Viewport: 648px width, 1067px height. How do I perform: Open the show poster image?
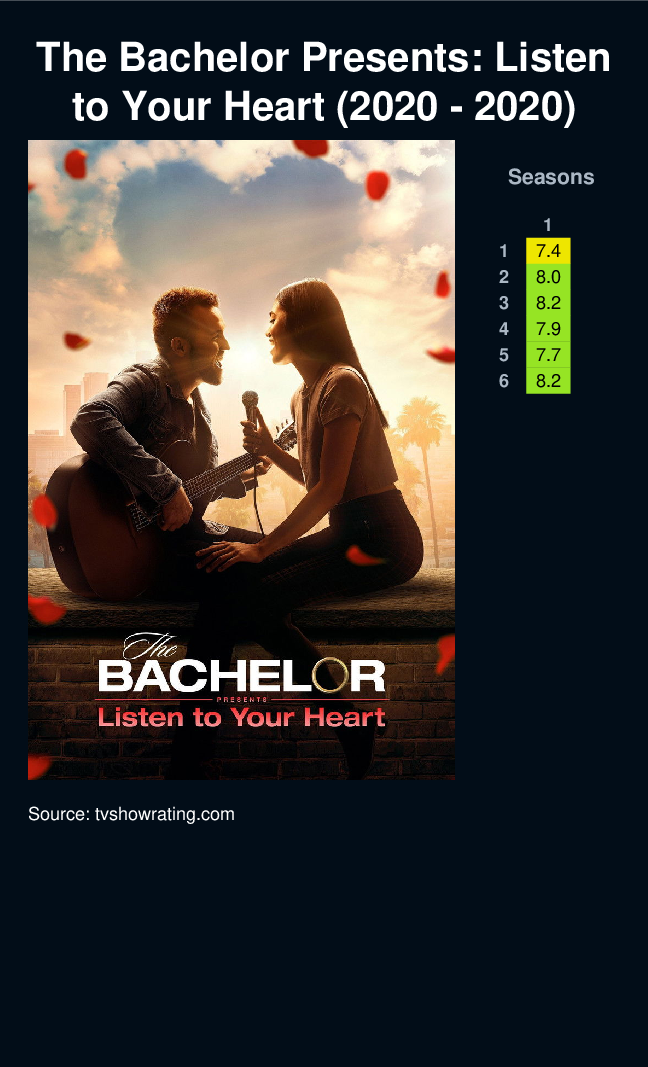click(241, 459)
